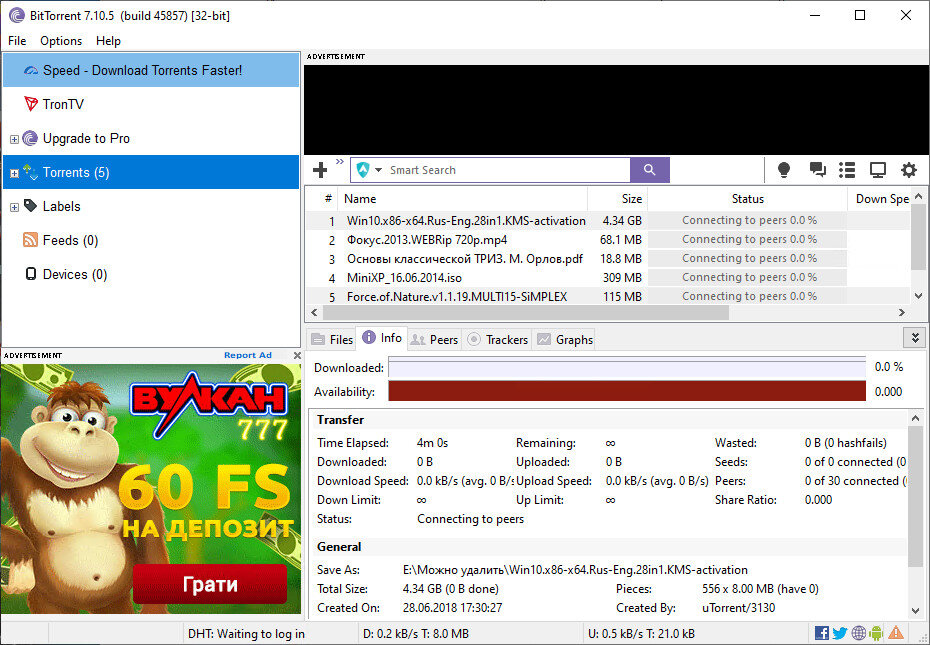The image size is (930, 645).
Task: Expand the Labels tree node
Action: (x=14, y=207)
